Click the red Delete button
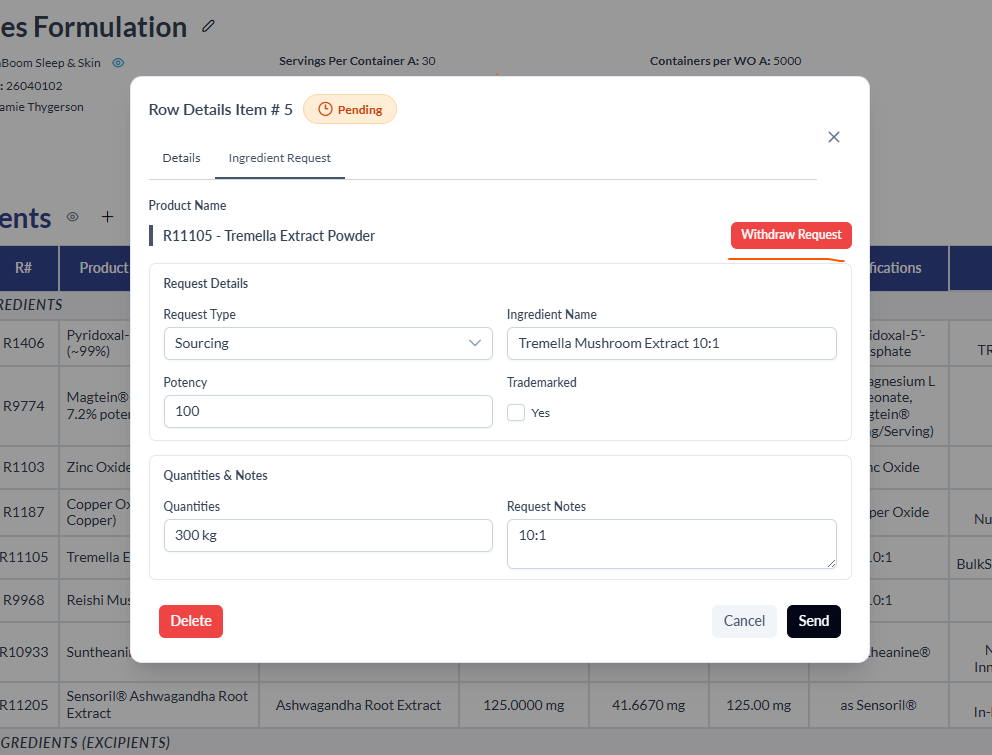992x755 pixels. click(x=191, y=621)
